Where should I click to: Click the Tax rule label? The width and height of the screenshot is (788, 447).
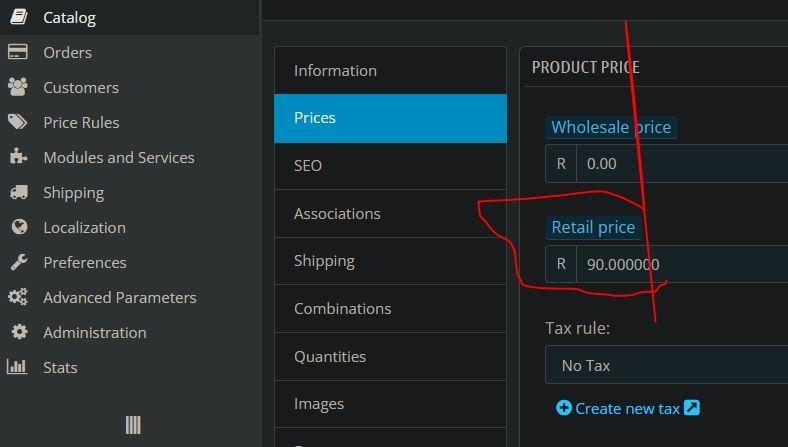577,328
